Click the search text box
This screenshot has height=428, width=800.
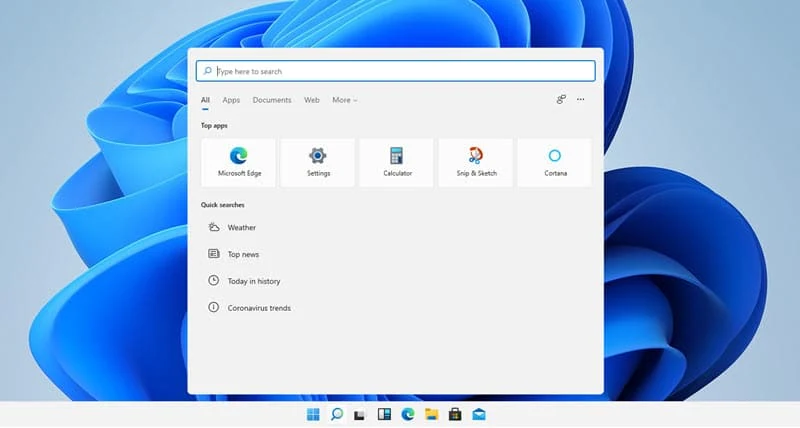click(x=395, y=71)
